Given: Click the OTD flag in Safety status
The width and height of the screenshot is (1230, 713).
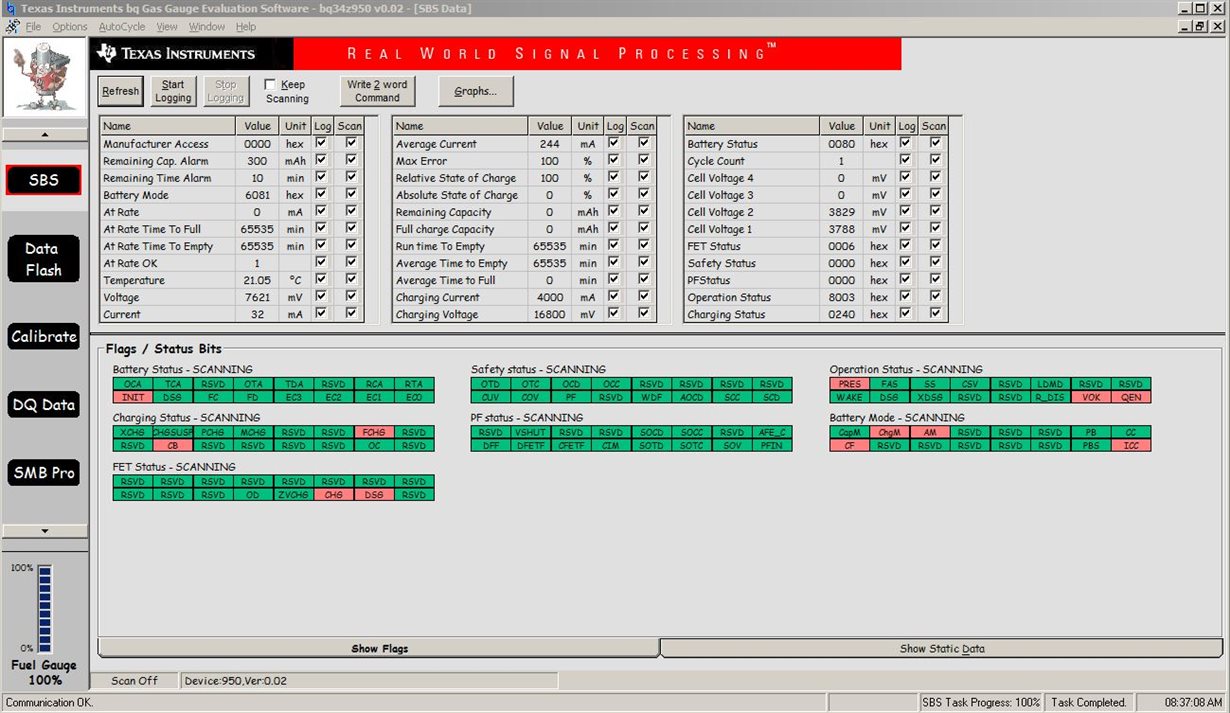Looking at the screenshot, I should tap(491, 384).
